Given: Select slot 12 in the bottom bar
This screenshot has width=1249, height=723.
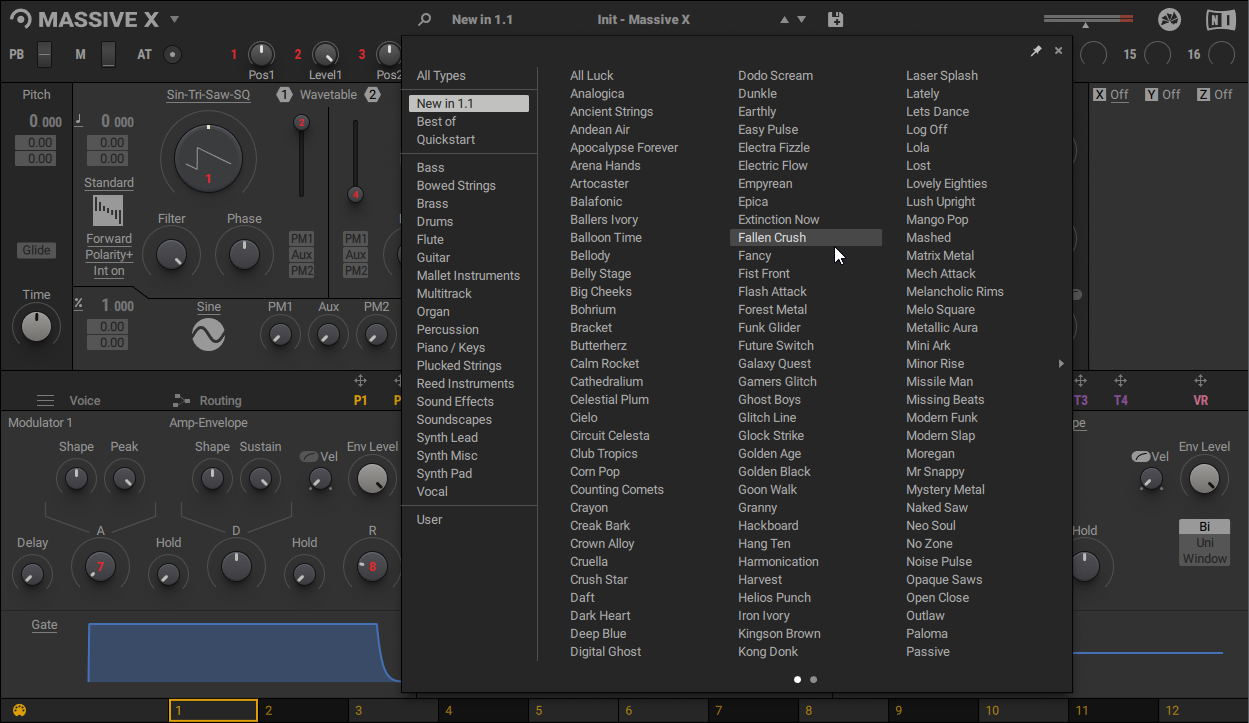Looking at the screenshot, I should (1204, 711).
